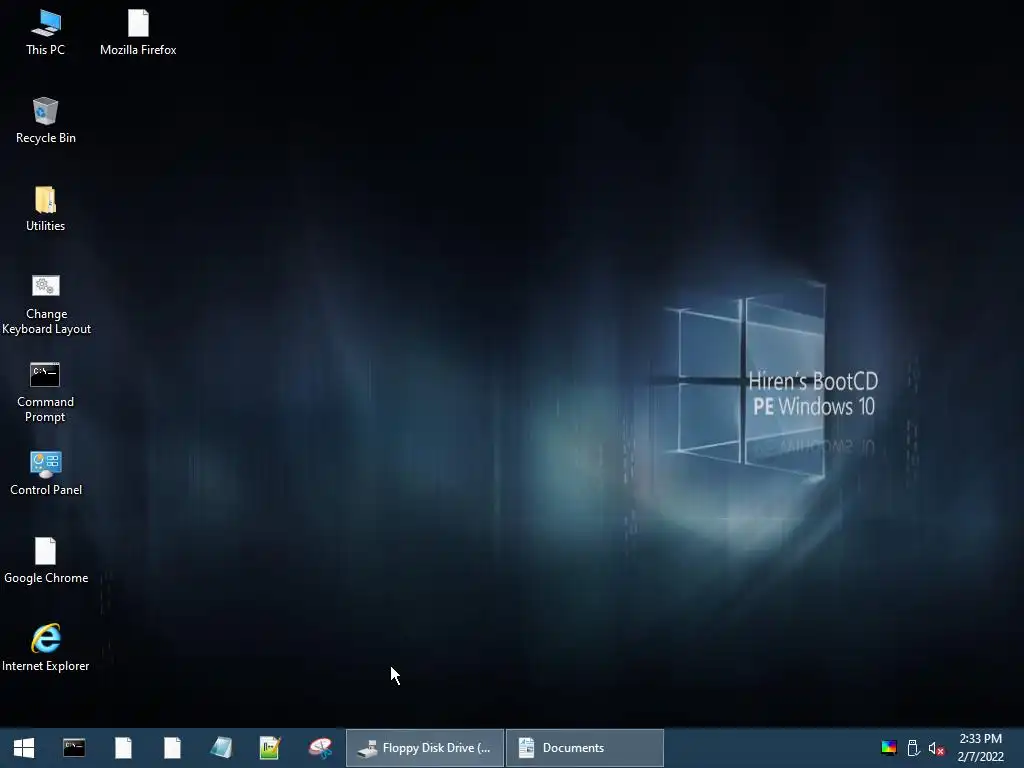Select the Internet Explorer desktop icon

tap(46, 648)
